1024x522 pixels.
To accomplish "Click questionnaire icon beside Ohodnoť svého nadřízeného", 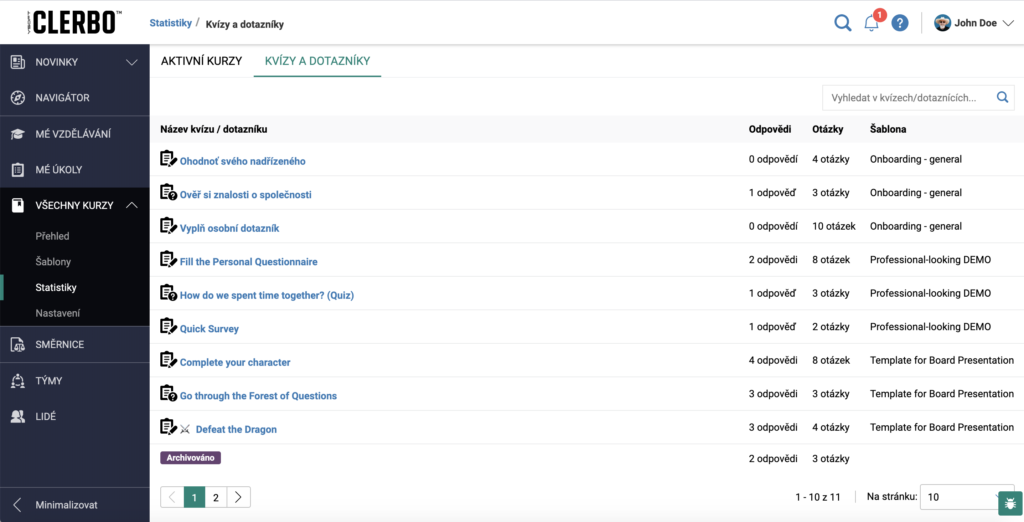I will point(168,159).
